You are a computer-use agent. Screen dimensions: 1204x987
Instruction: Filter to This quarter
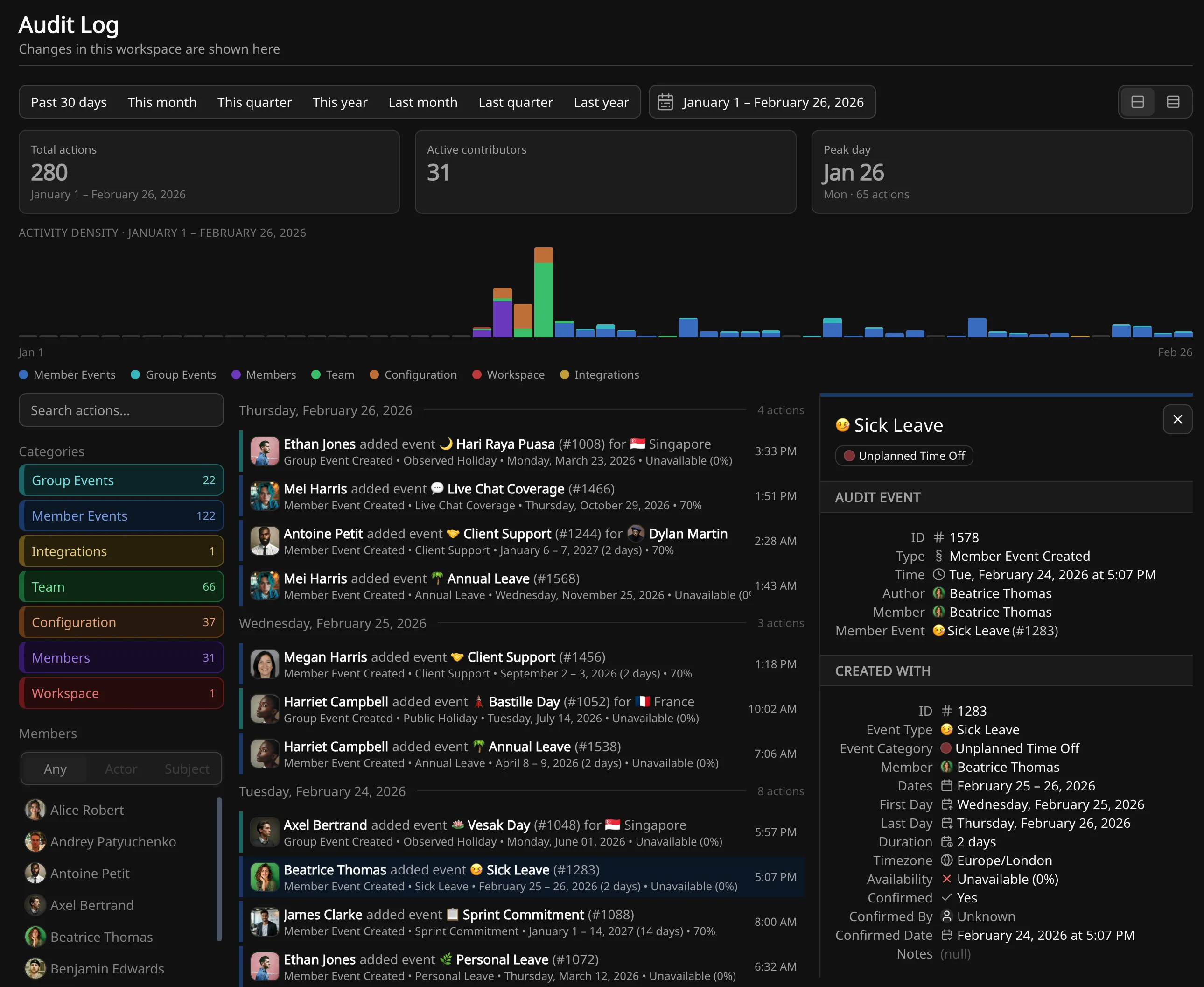click(x=254, y=102)
